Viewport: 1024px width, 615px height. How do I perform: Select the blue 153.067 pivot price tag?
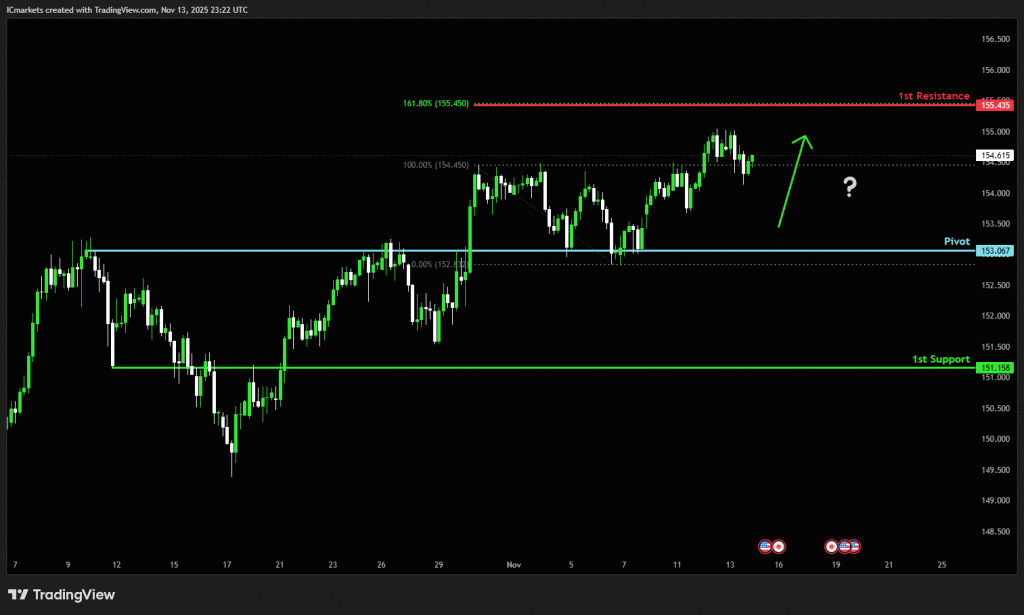tap(996, 252)
